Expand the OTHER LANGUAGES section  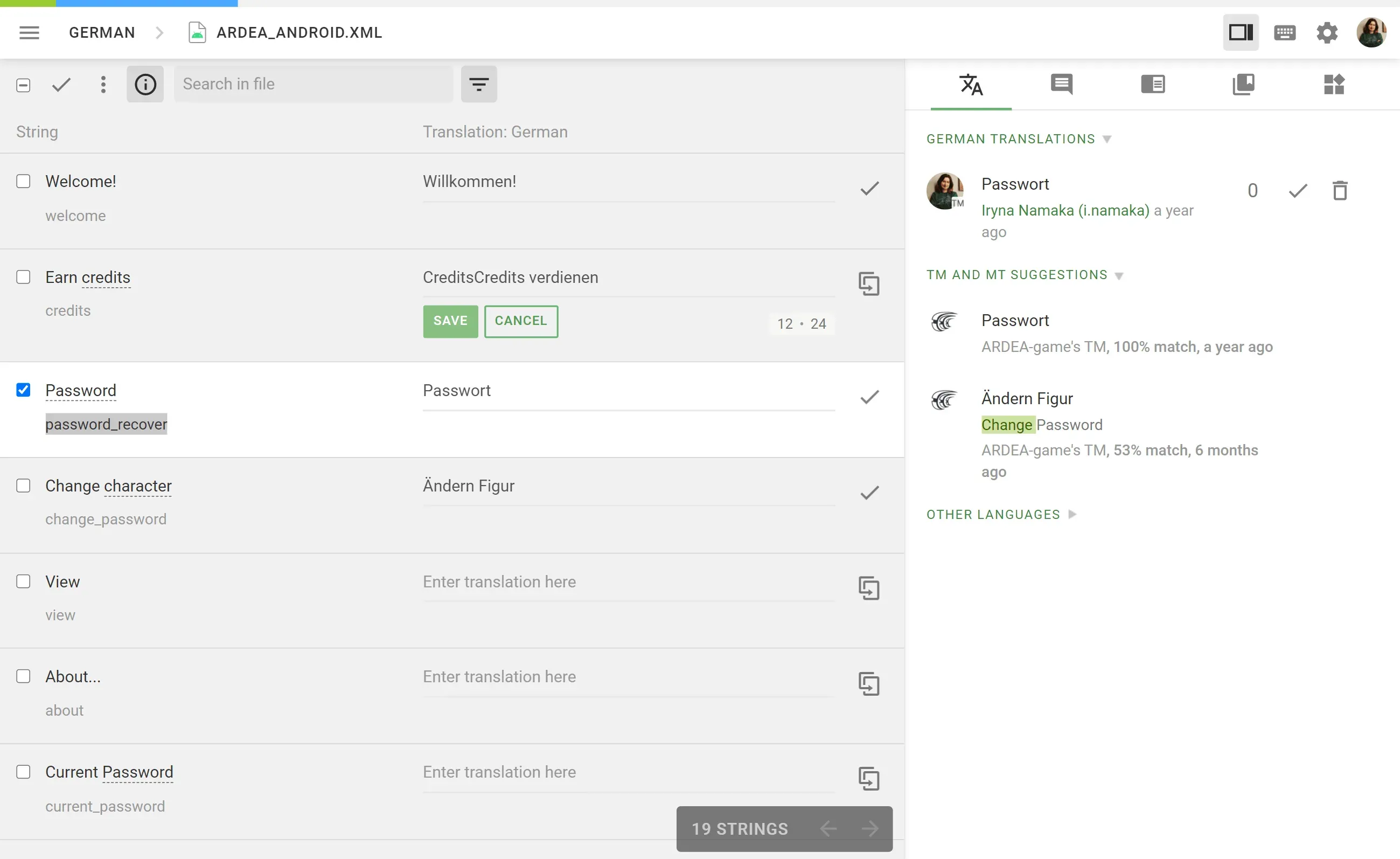point(1071,514)
